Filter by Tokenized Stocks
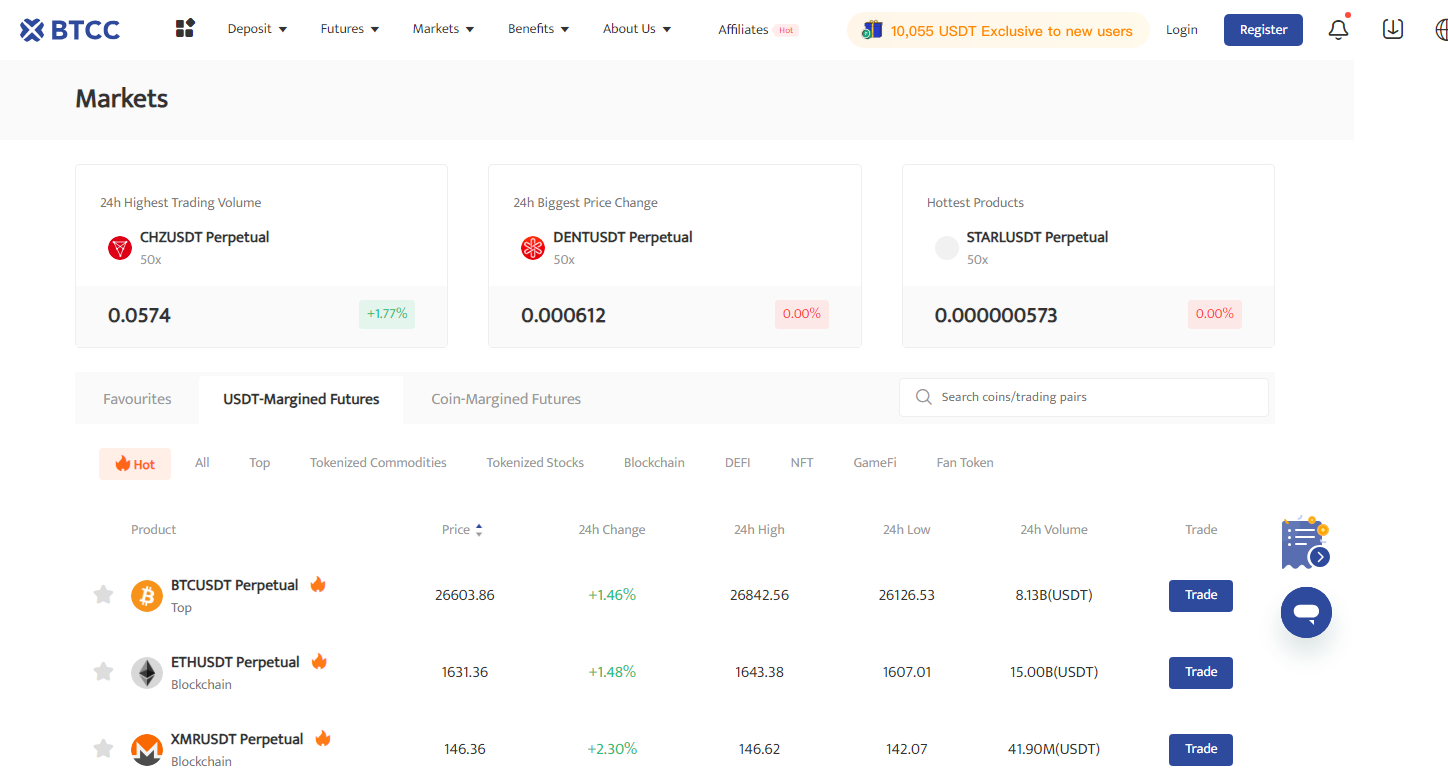The image size is (1448, 779). pyautogui.click(x=535, y=463)
